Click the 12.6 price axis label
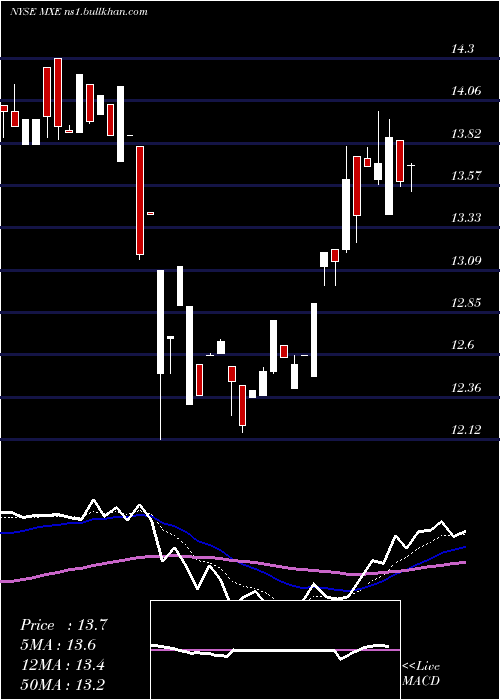This screenshot has width=500, height=700. (x=462, y=345)
